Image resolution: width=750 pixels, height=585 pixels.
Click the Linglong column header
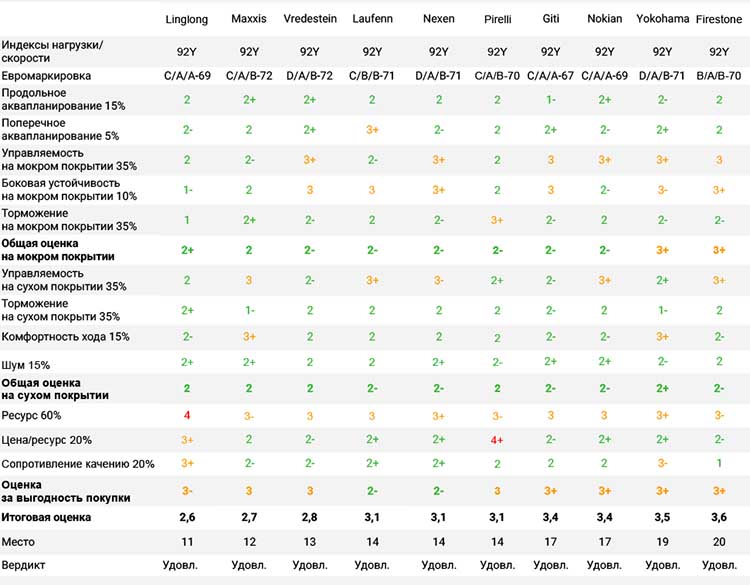[x=187, y=20]
